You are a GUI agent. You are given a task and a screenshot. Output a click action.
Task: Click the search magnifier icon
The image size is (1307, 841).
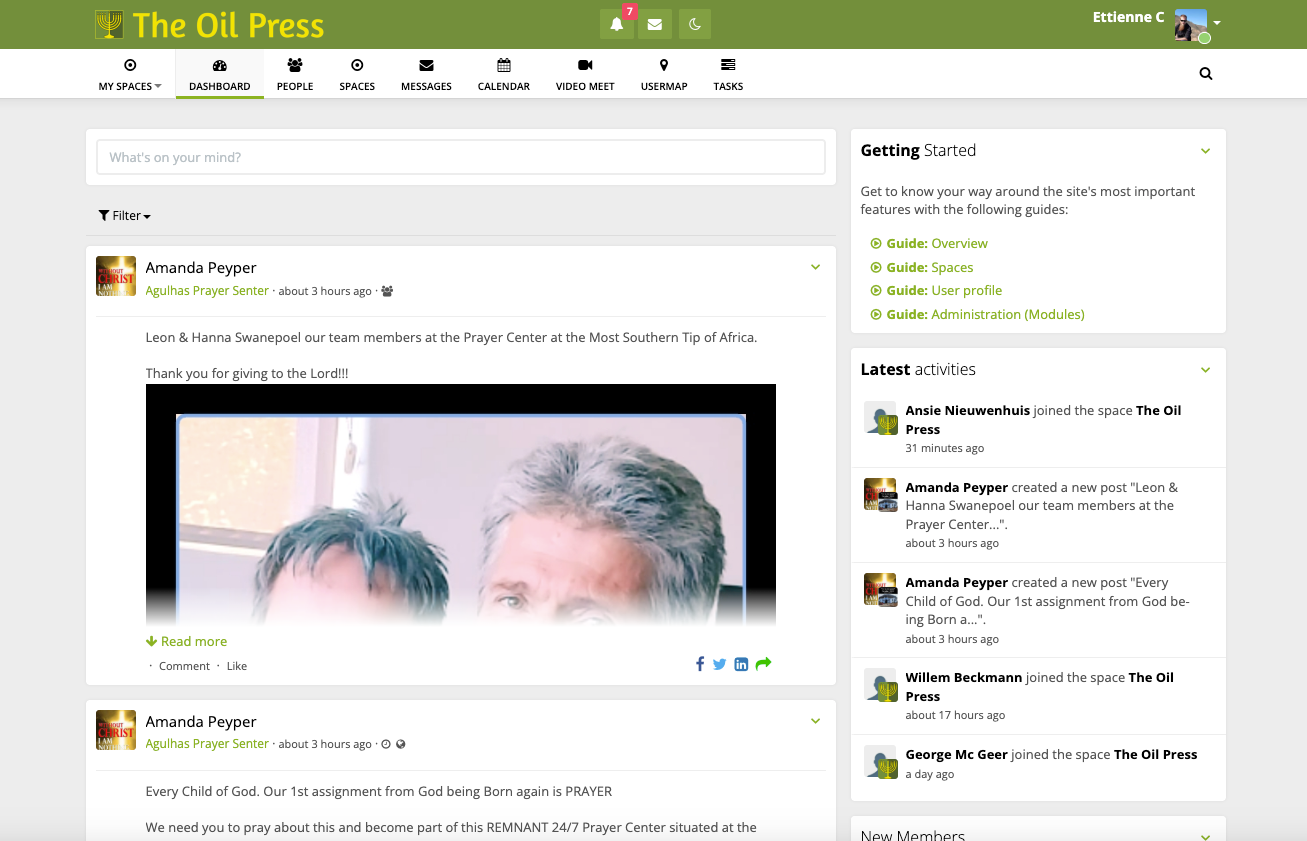1206,73
